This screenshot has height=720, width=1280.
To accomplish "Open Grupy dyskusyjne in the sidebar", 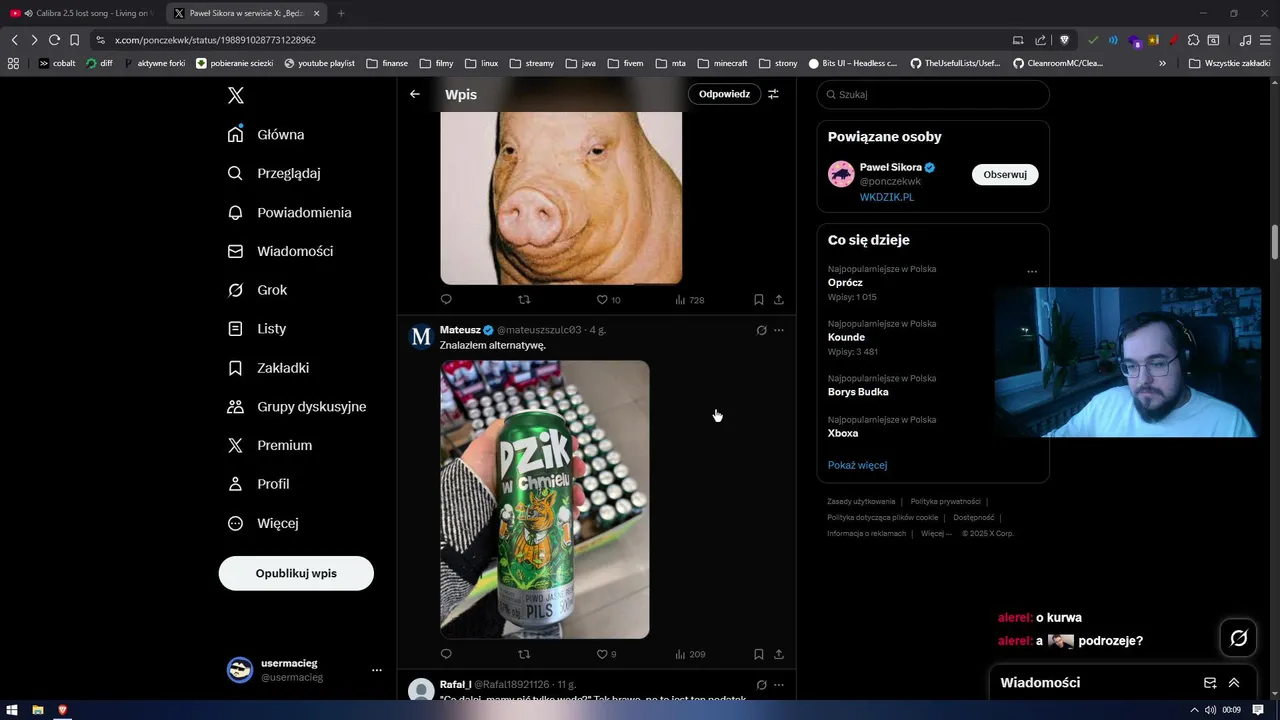I will point(297,406).
